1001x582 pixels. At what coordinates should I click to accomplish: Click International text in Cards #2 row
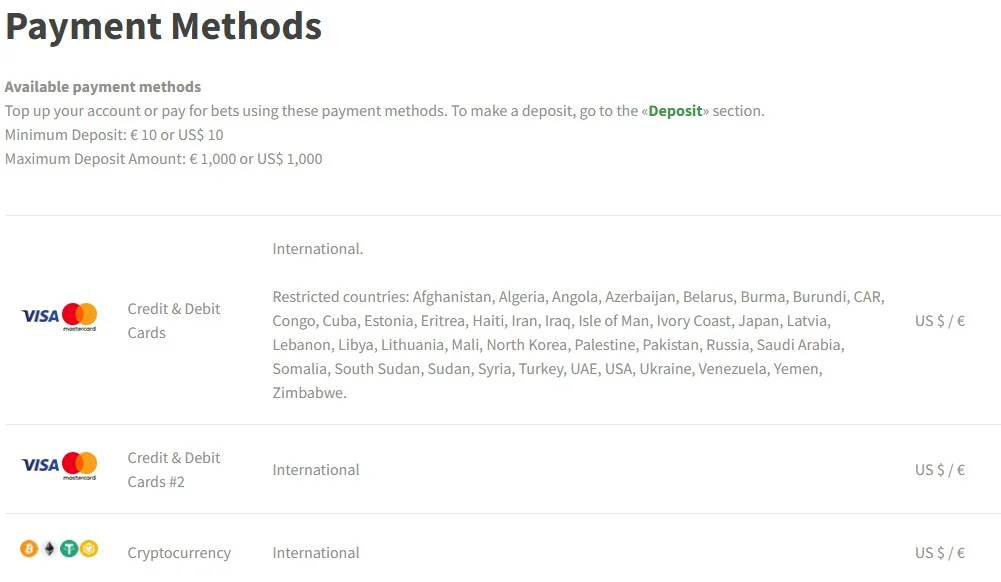(316, 470)
